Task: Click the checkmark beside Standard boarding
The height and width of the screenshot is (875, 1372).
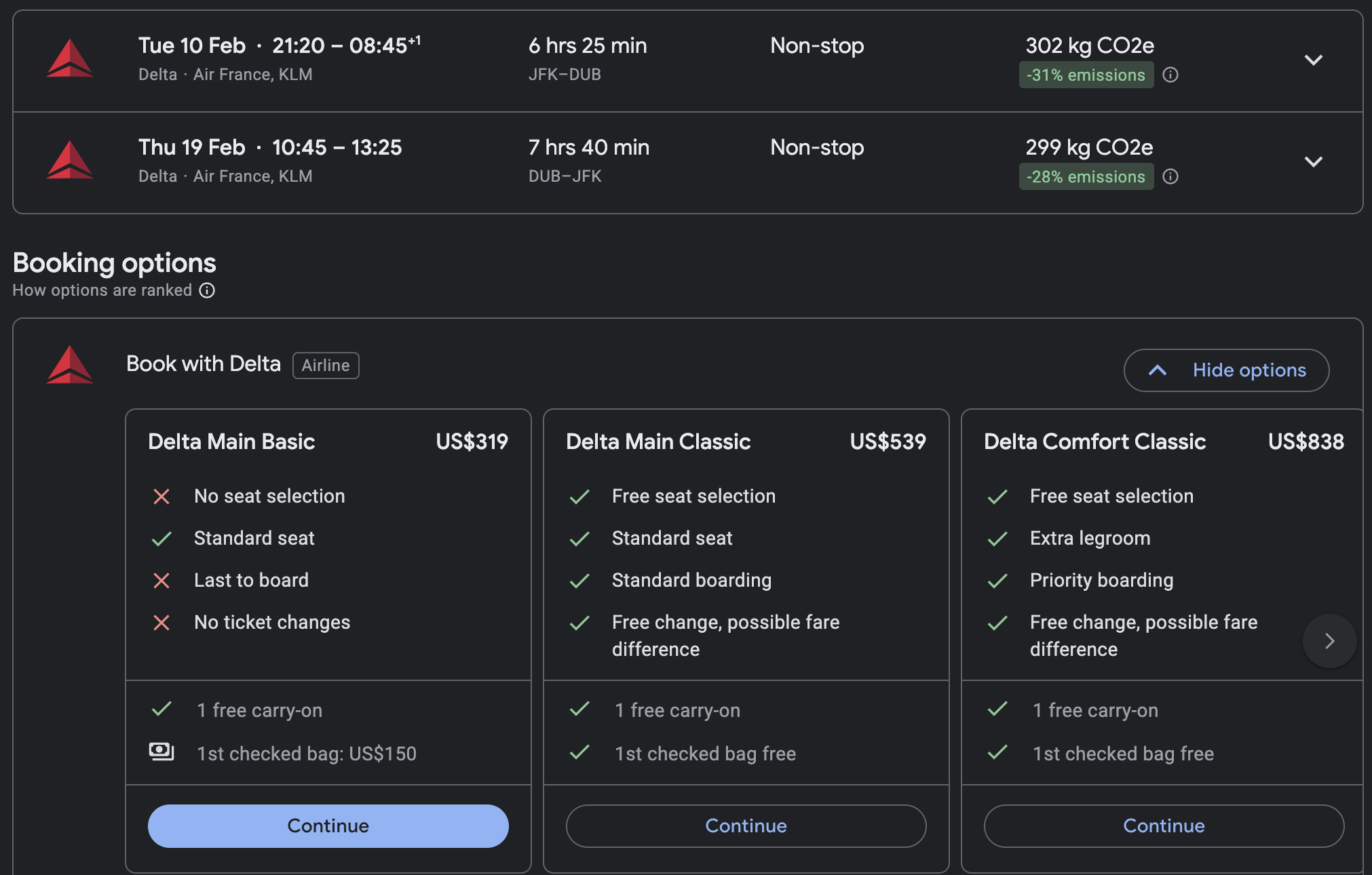Action: [579, 581]
